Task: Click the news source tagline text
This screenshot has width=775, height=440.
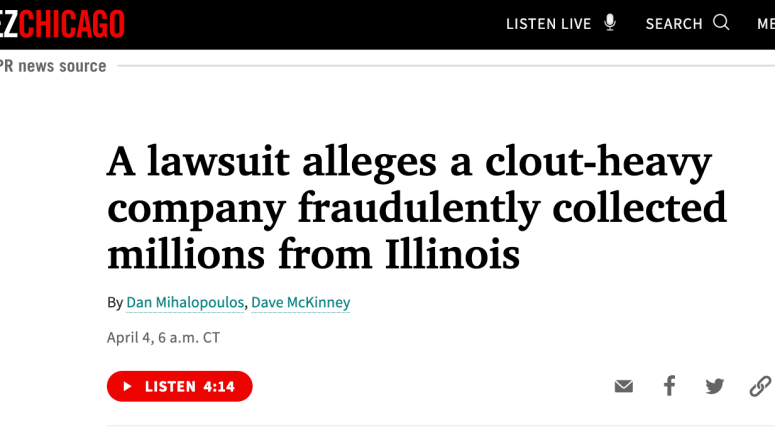Action: 53,66
